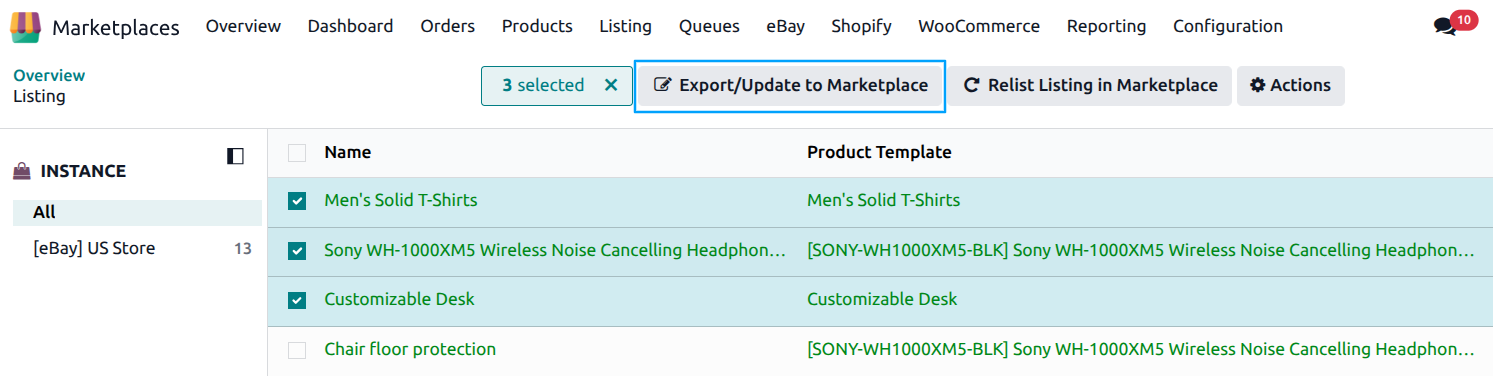Filter by [eBay] US Store instance
Viewport: 1493px width, 376px height.
coord(94,248)
